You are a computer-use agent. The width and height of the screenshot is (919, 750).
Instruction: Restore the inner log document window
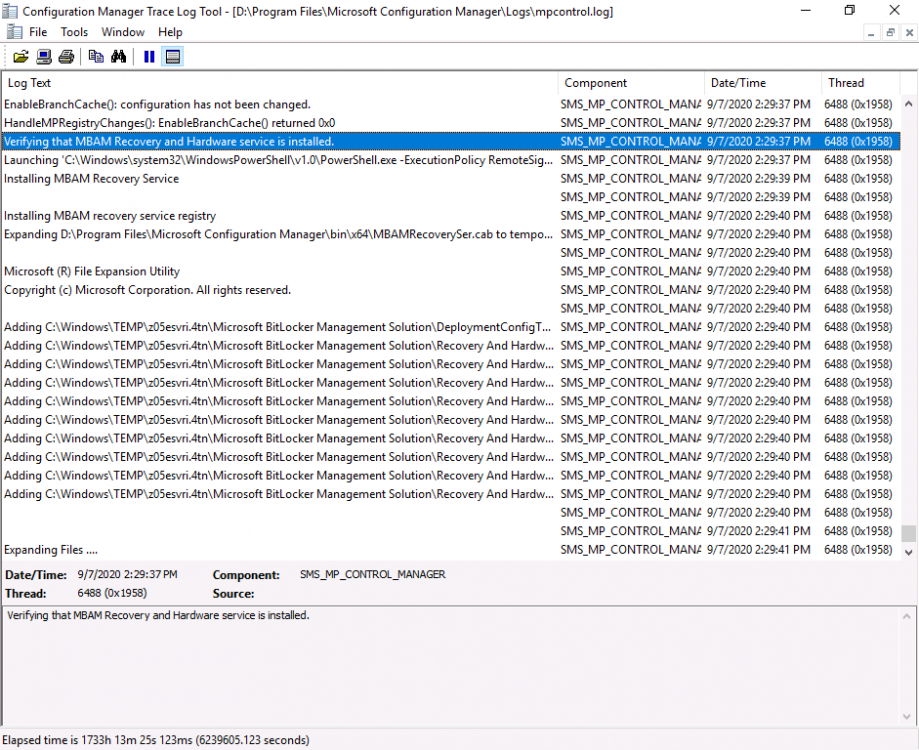(890, 33)
